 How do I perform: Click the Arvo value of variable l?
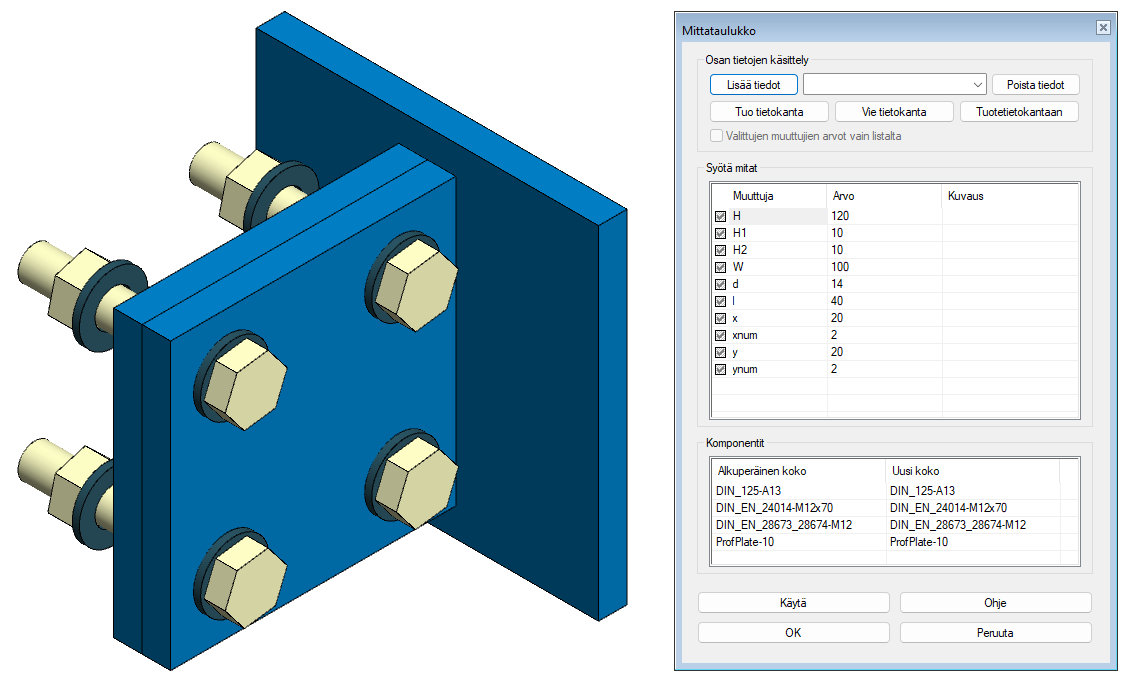coord(880,301)
